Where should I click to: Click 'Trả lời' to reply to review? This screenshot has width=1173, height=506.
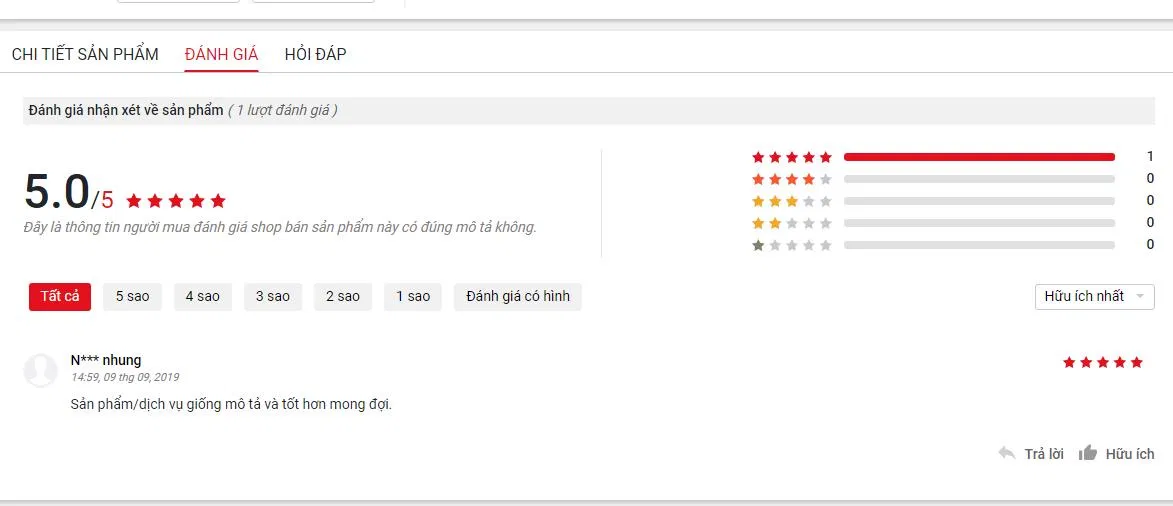1044,454
